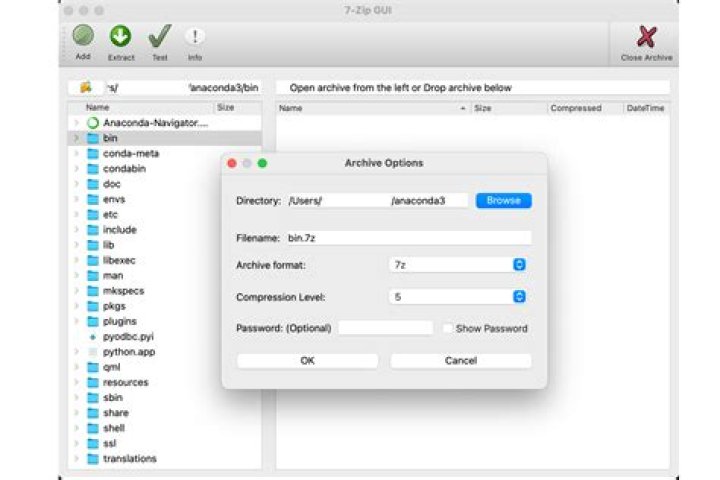Click the resources folder icon
The height and width of the screenshot is (480, 720).
click(x=93, y=382)
